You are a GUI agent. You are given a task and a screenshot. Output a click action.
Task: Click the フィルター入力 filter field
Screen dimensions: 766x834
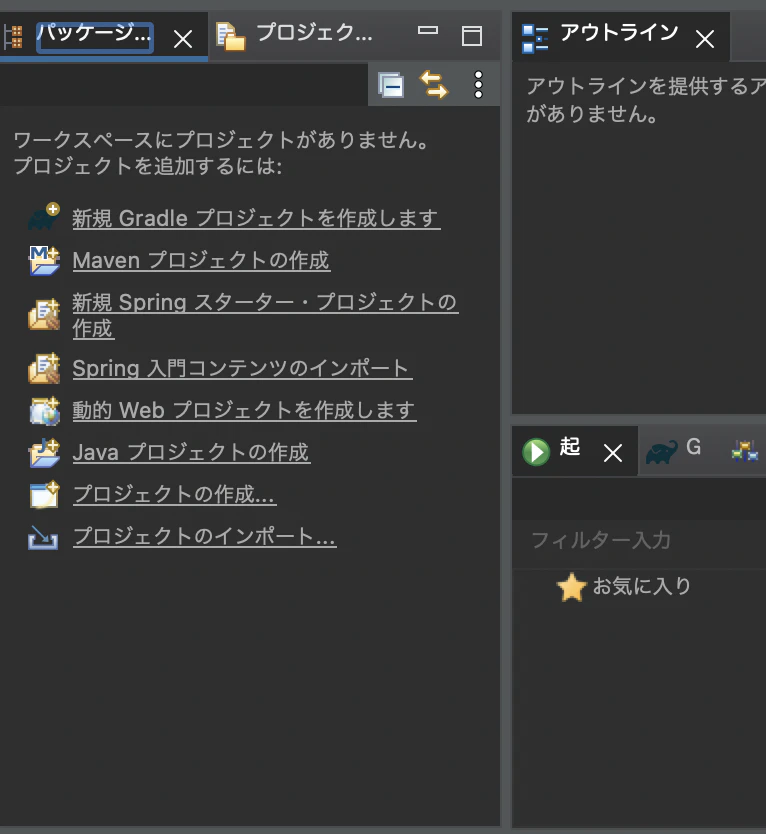(639, 541)
